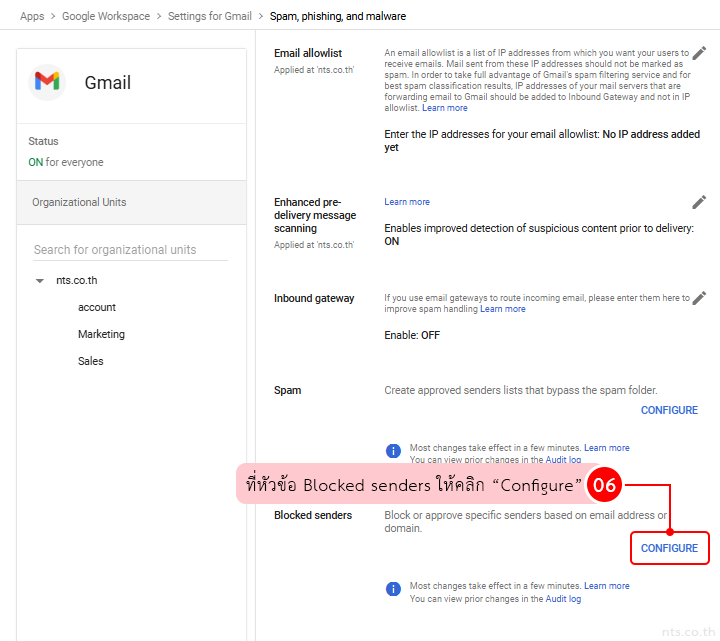Select Spam, phishing, and malware breadcrumb
The image size is (720, 641).
pyautogui.click(x=338, y=16)
